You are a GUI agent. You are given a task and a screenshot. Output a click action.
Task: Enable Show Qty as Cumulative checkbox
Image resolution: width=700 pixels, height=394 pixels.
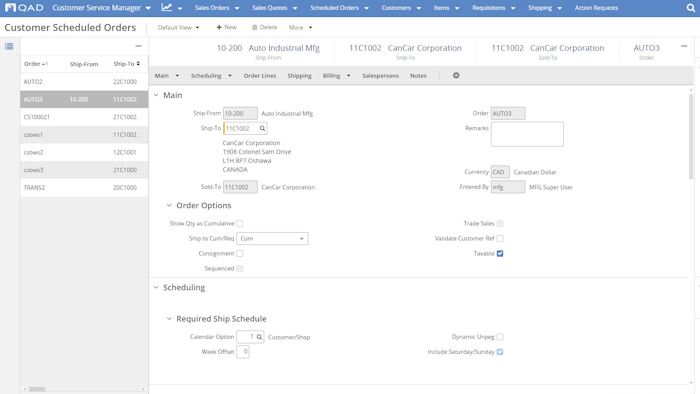[240, 224]
